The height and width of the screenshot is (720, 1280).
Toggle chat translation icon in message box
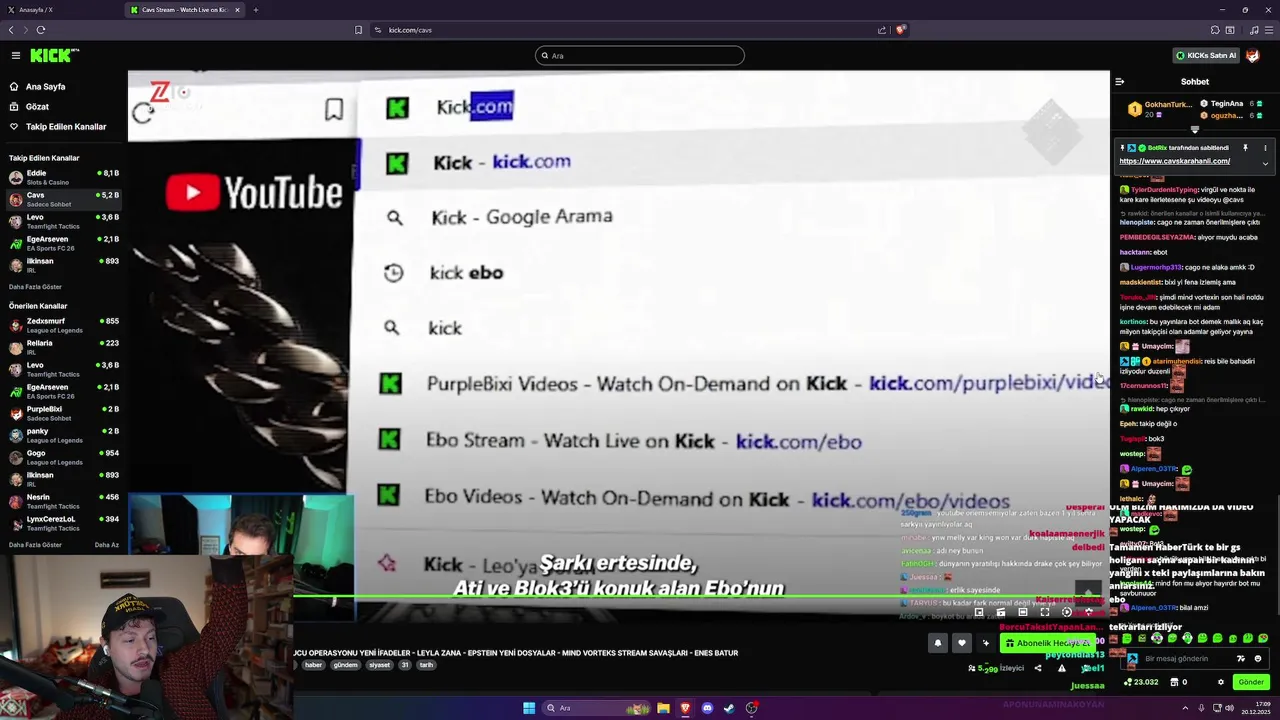pyautogui.click(x=1241, y=659)
